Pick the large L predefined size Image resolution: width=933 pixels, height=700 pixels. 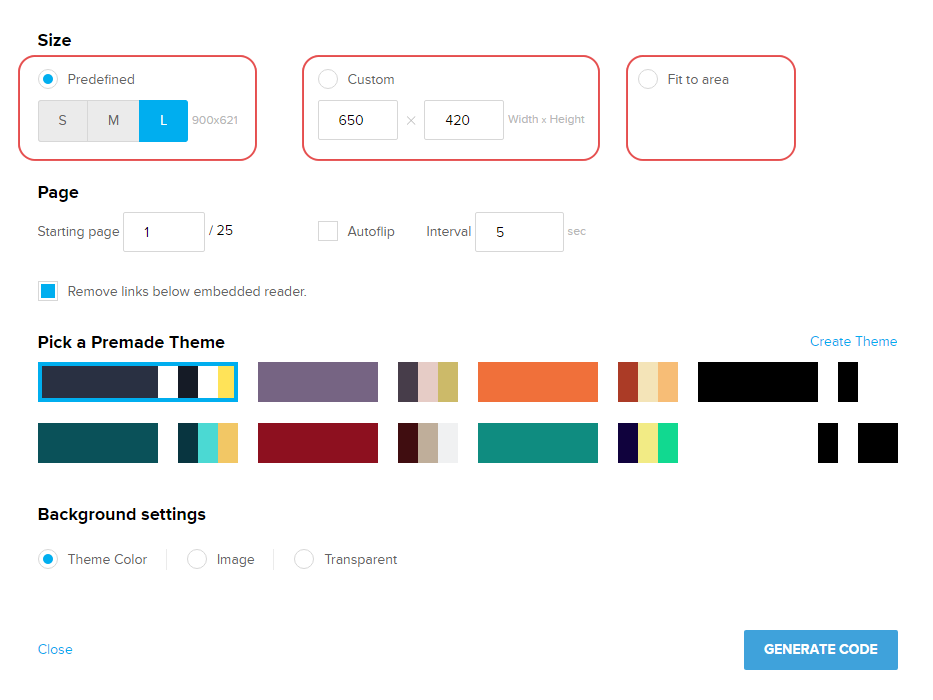point(163,121)
